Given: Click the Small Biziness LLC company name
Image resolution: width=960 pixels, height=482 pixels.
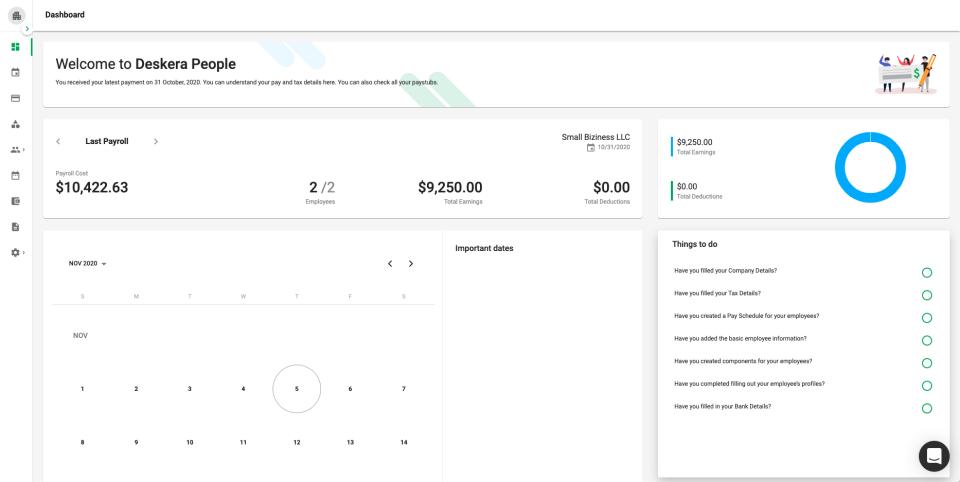Looking at the screenshot, I should [596, 137].
